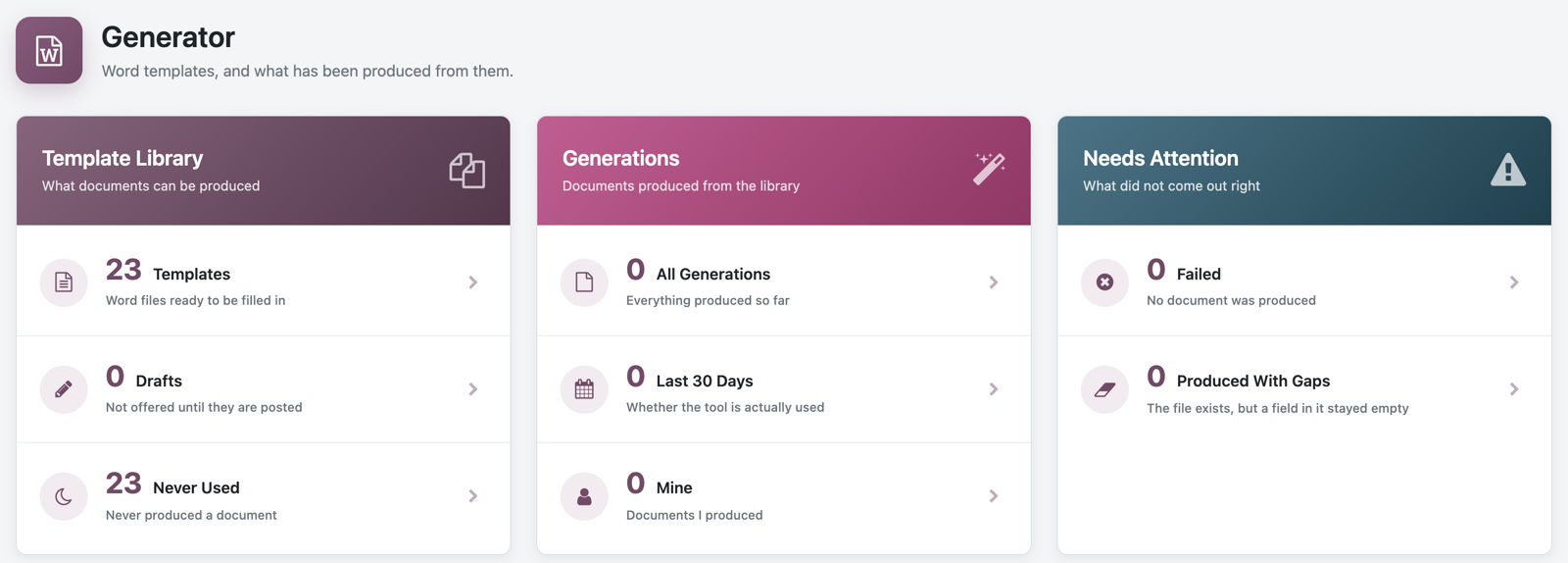
Task: Click the Generator Word document app icon
Action: [x=49, y=50]
